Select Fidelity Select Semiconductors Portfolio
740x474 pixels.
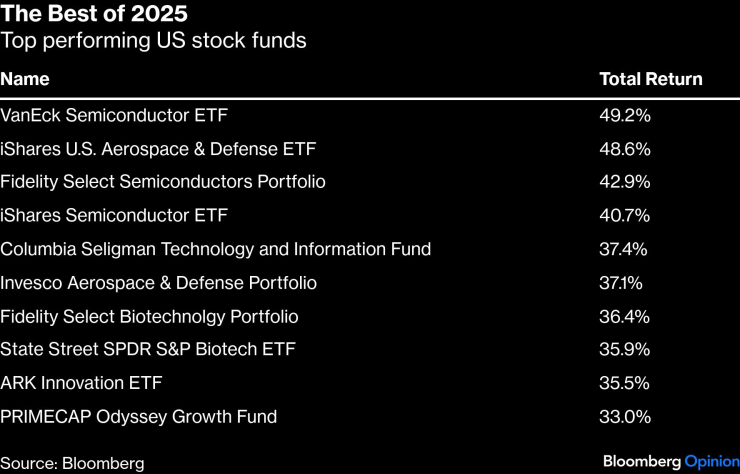[x=163, y=182]
